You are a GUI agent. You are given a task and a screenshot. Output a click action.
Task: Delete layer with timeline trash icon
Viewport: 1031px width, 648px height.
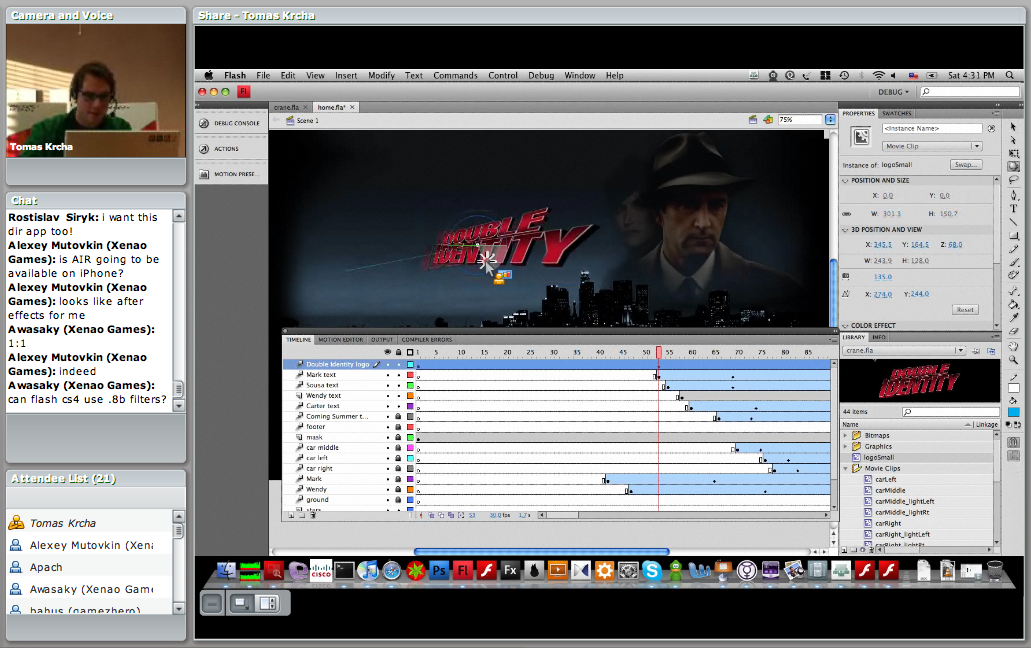313,515
